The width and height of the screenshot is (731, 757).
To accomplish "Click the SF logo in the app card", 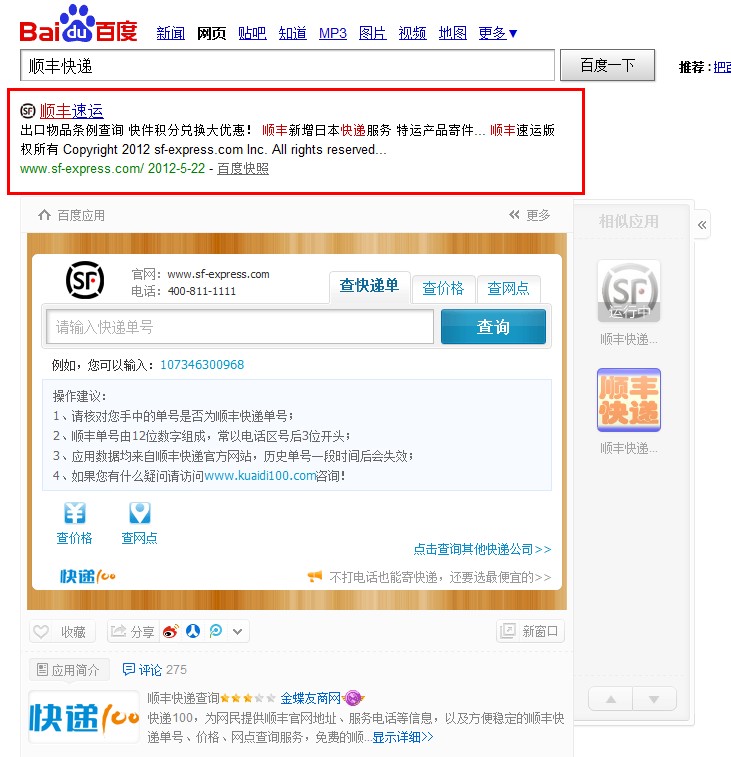I will (85, 280).
